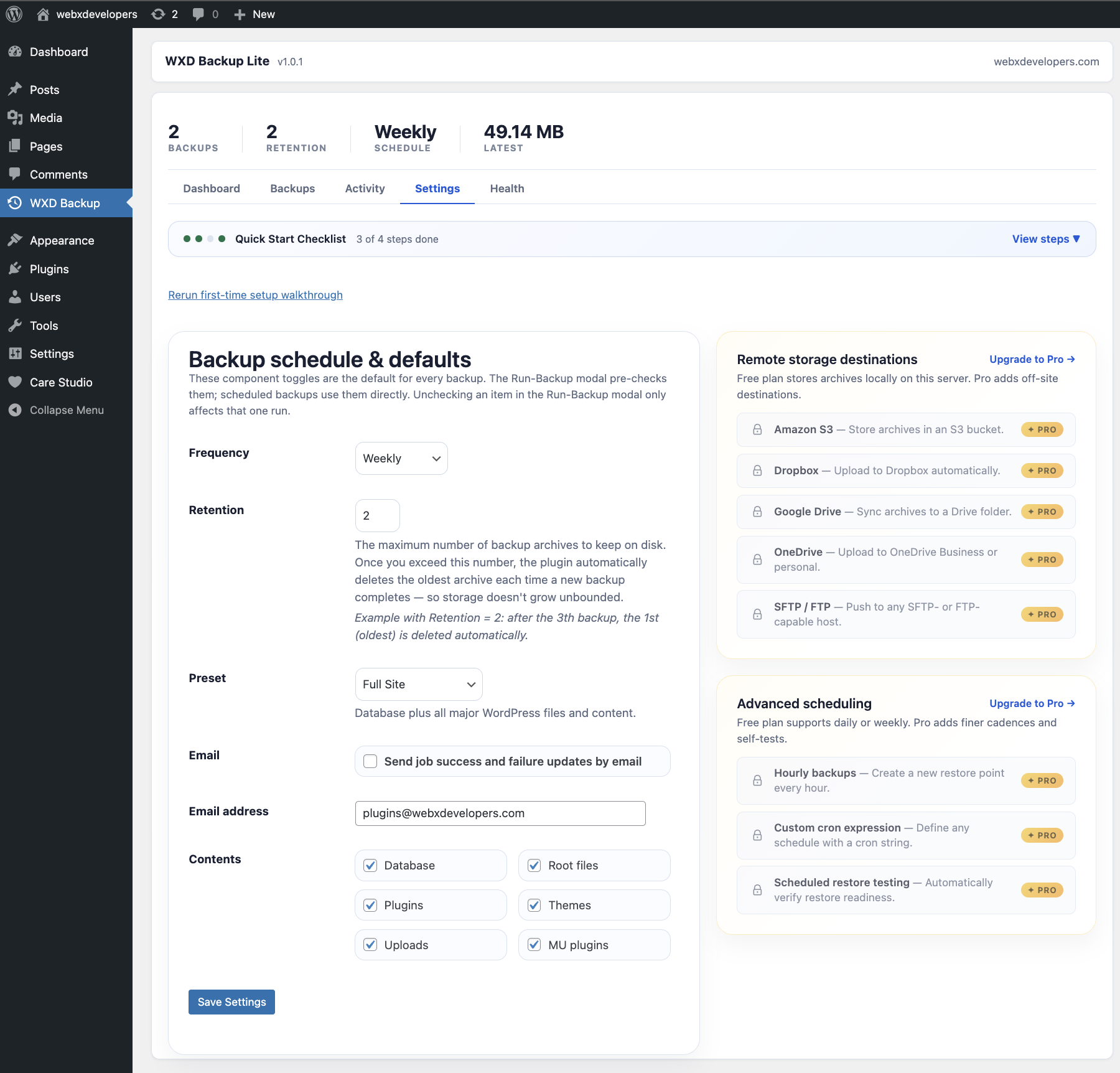Screen dimensions: 1120x1073
Task: Uncheck the Root files checkbox
Action: coord(534,865)
